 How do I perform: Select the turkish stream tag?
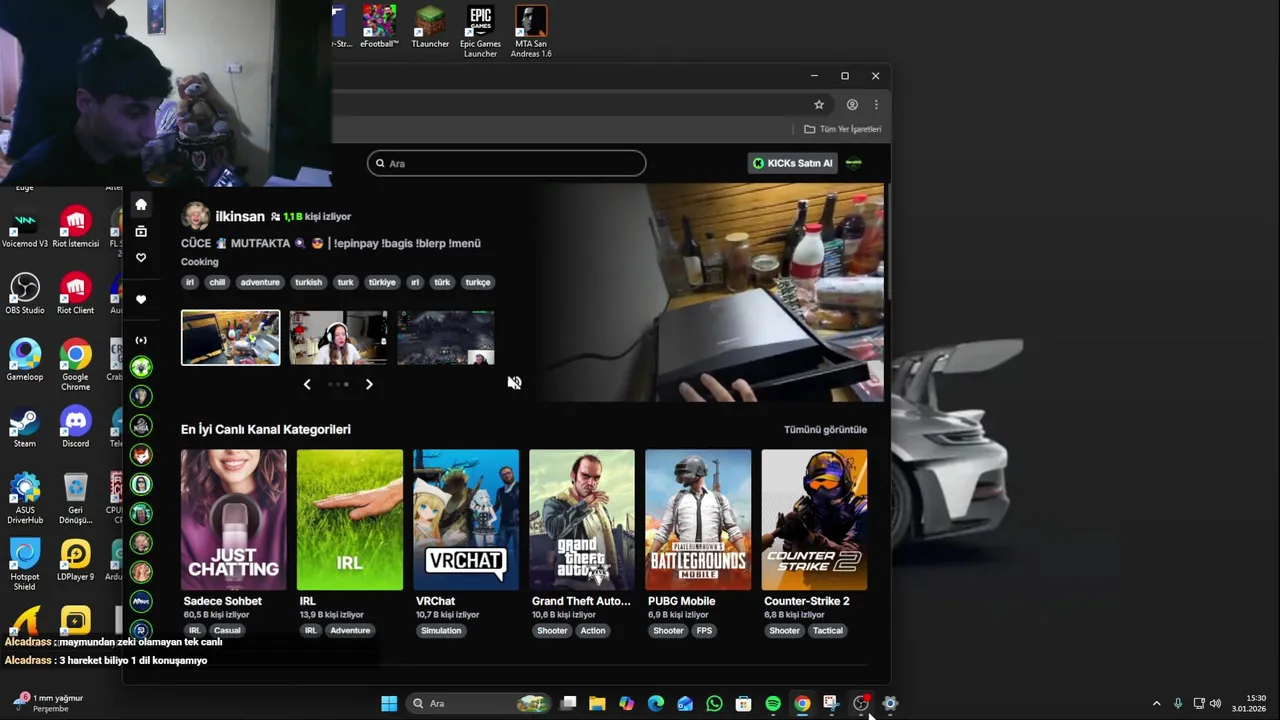[308, 282]
